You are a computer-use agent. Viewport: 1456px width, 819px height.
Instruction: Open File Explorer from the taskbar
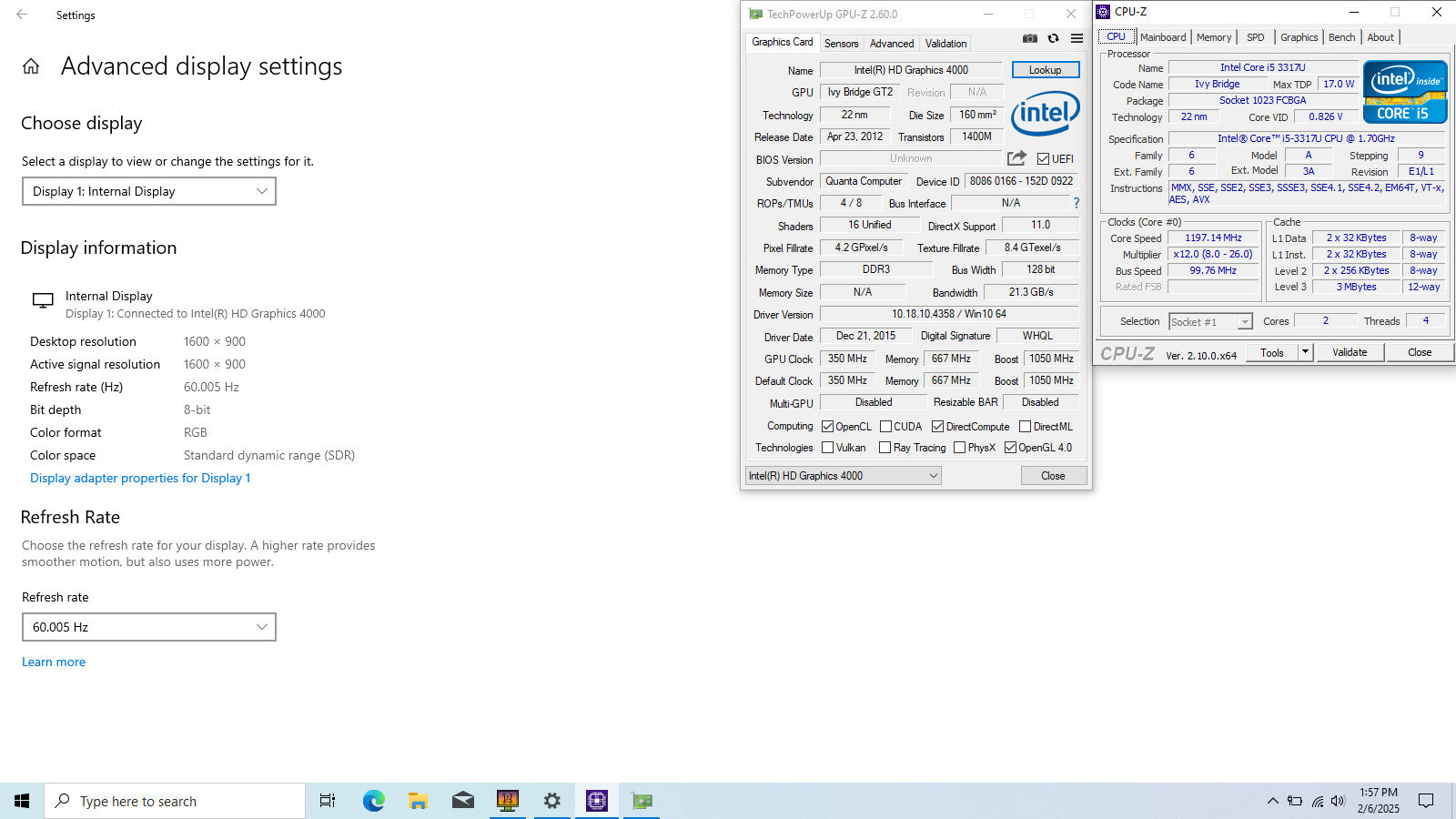418,801
